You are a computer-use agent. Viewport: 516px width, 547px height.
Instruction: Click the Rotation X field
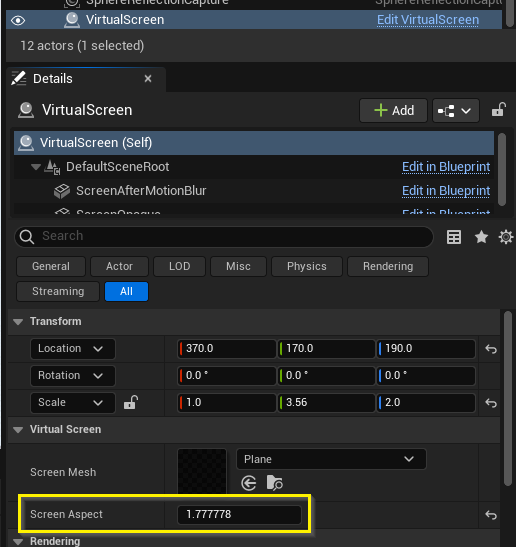[x=227, y=376]
